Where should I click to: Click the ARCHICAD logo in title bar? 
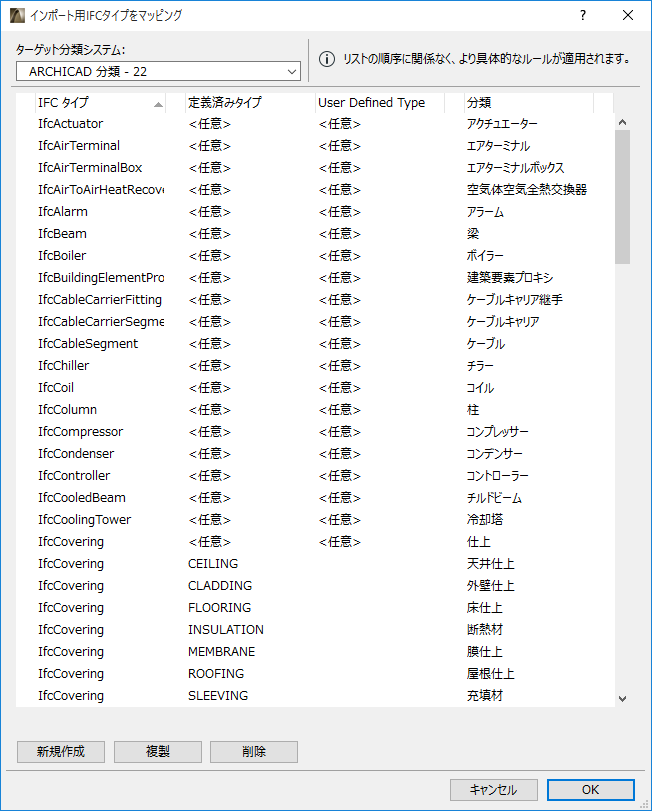click(17, 16)
